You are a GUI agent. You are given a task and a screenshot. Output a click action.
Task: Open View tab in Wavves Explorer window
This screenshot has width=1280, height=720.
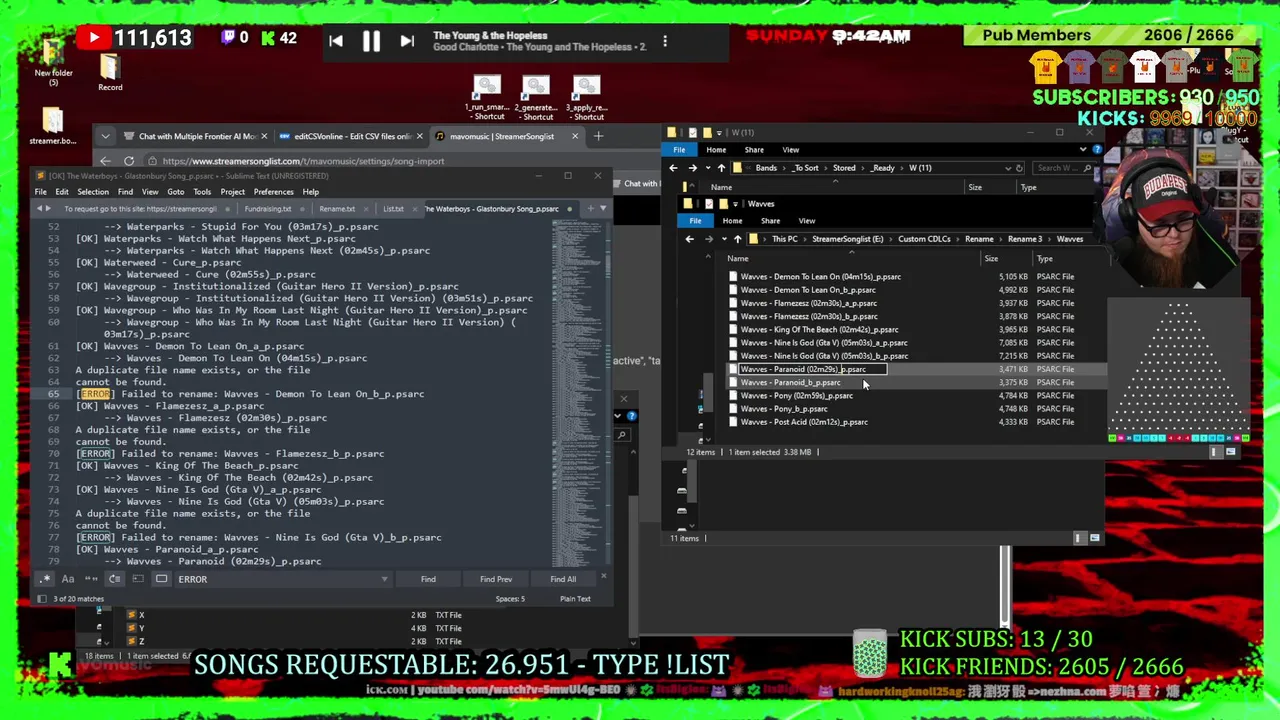(x=807, y=221)
